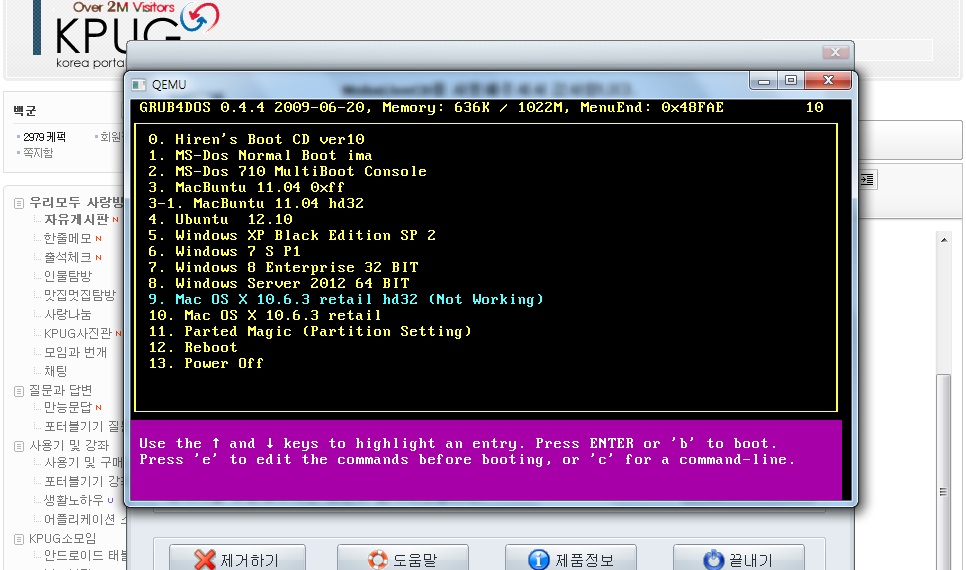This screenshot has width=966, height=570.
Task: Click the indent icon right of QEMU window
Action: [x=867, y=180]
